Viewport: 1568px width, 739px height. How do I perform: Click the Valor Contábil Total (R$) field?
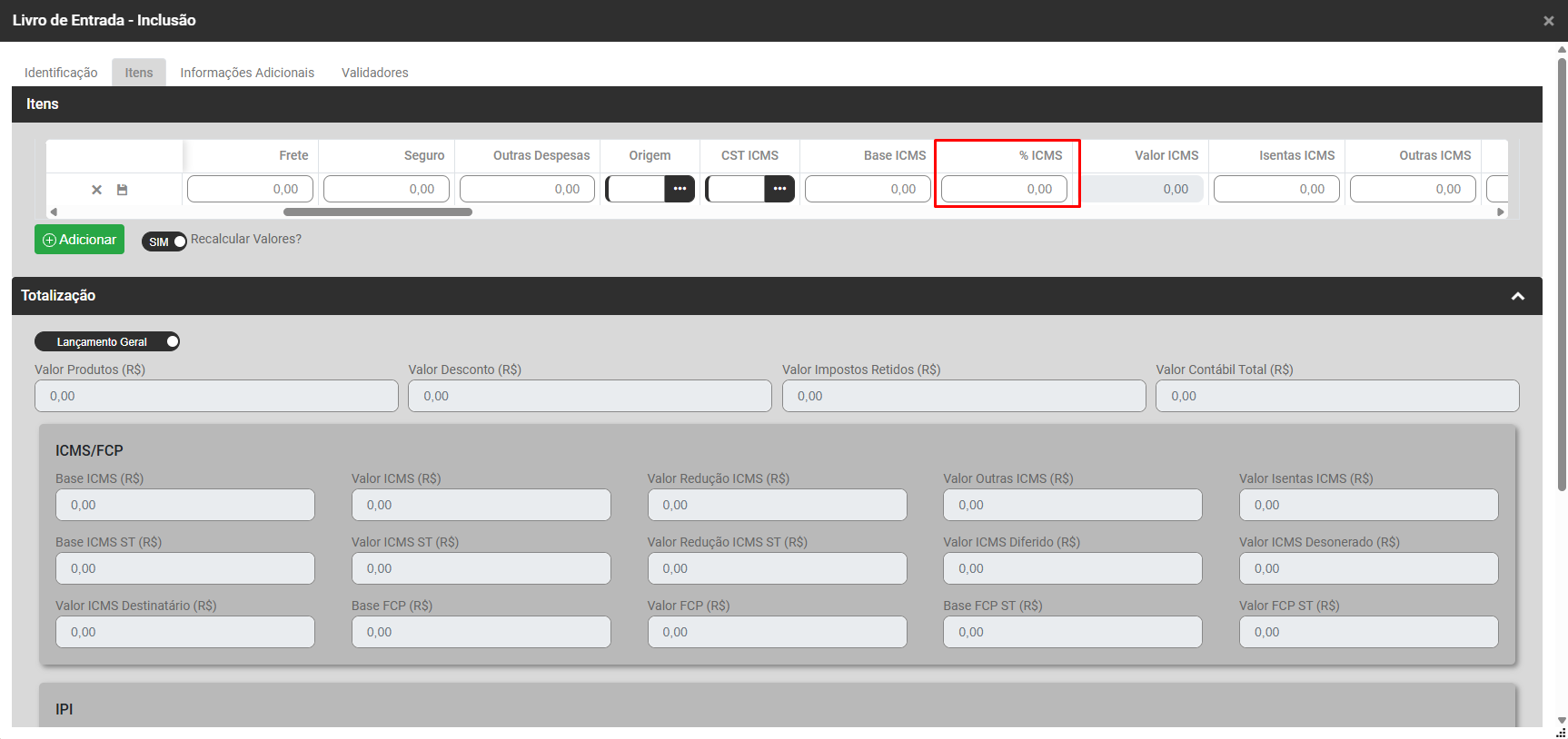point(1337,396)
